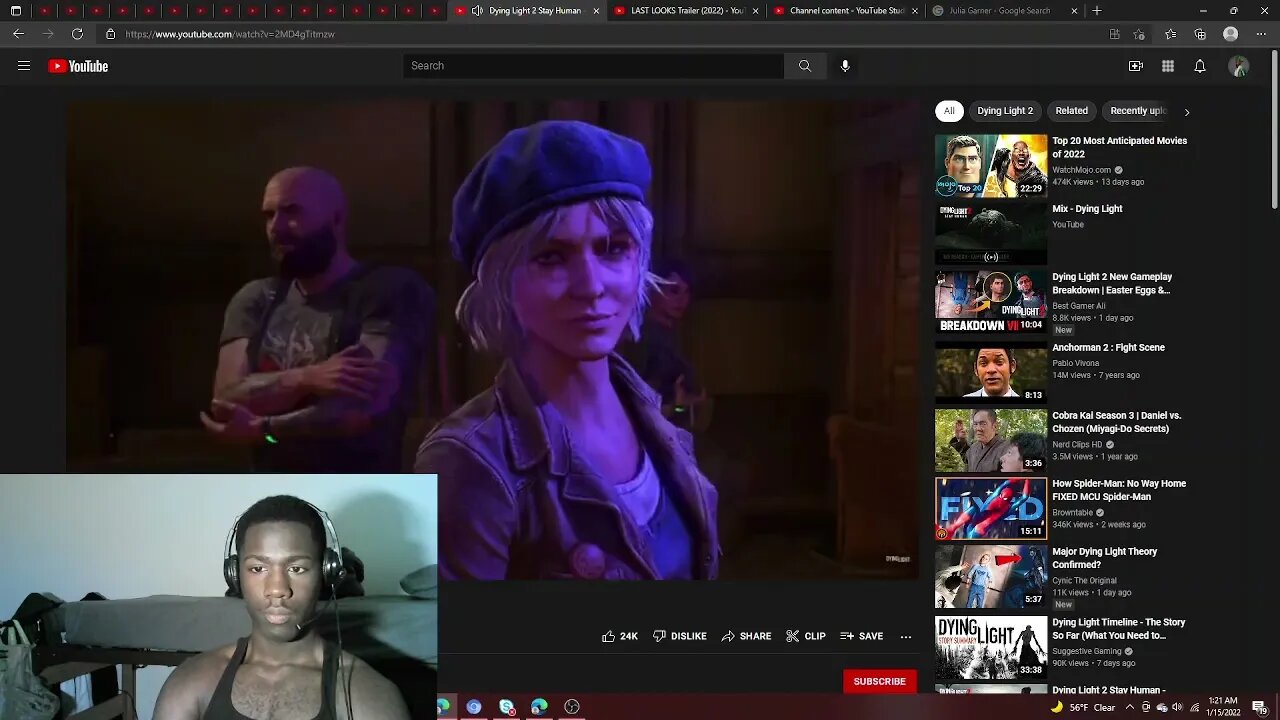The width and height of the screenshot is (1280, 720).
Task: Open the Edge profile avatar
Action: (x=1231, y=34)
